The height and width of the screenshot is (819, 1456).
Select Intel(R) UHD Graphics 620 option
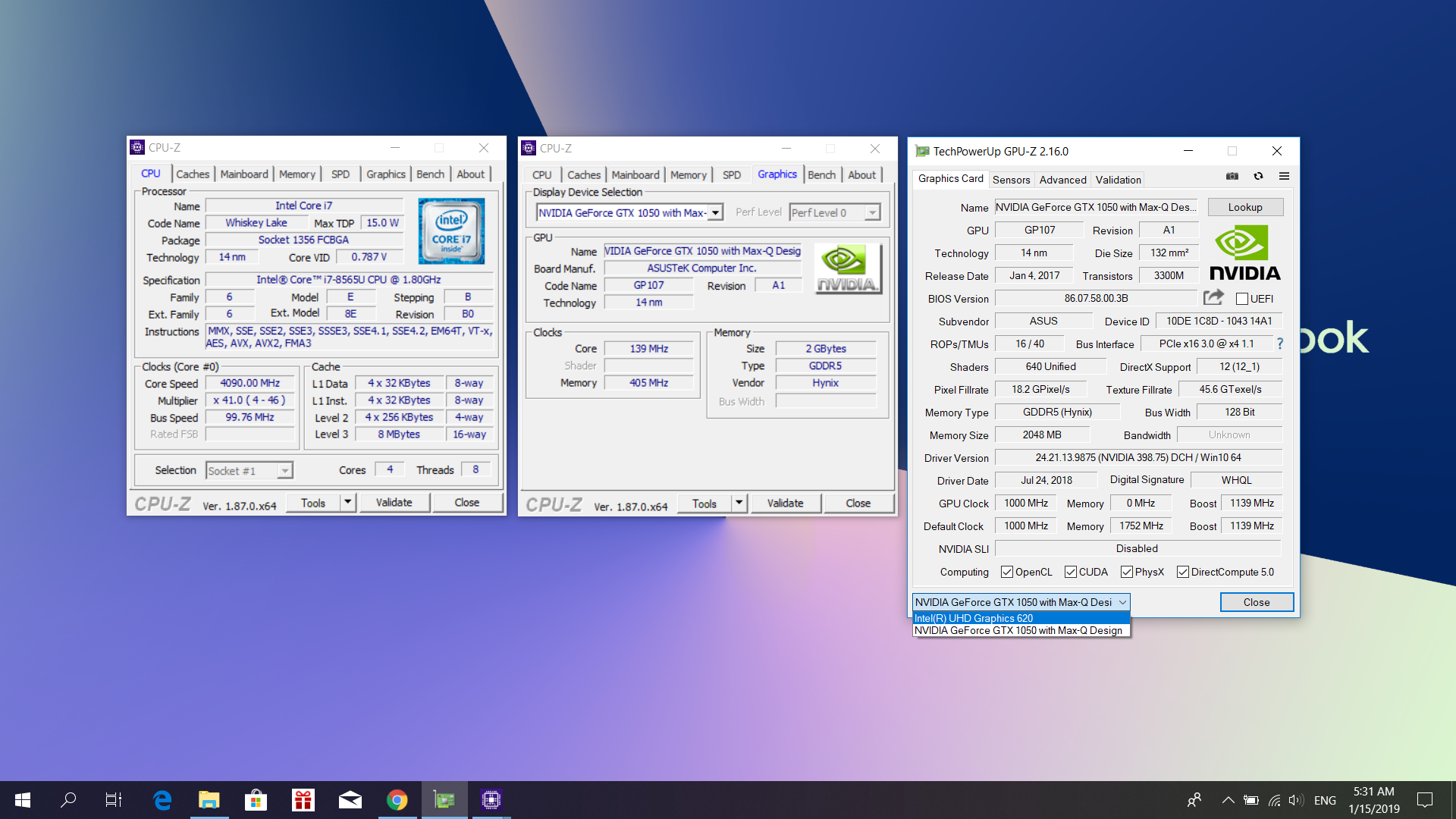(1021, 618)
